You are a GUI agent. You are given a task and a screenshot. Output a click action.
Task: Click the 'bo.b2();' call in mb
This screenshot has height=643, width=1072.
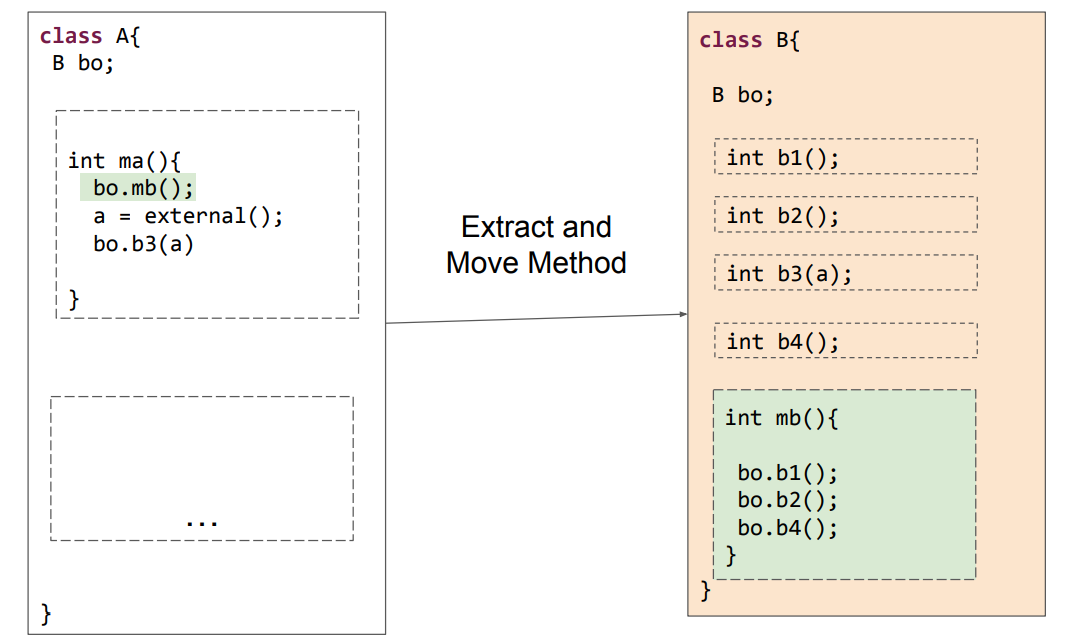(x=787, y=500)
